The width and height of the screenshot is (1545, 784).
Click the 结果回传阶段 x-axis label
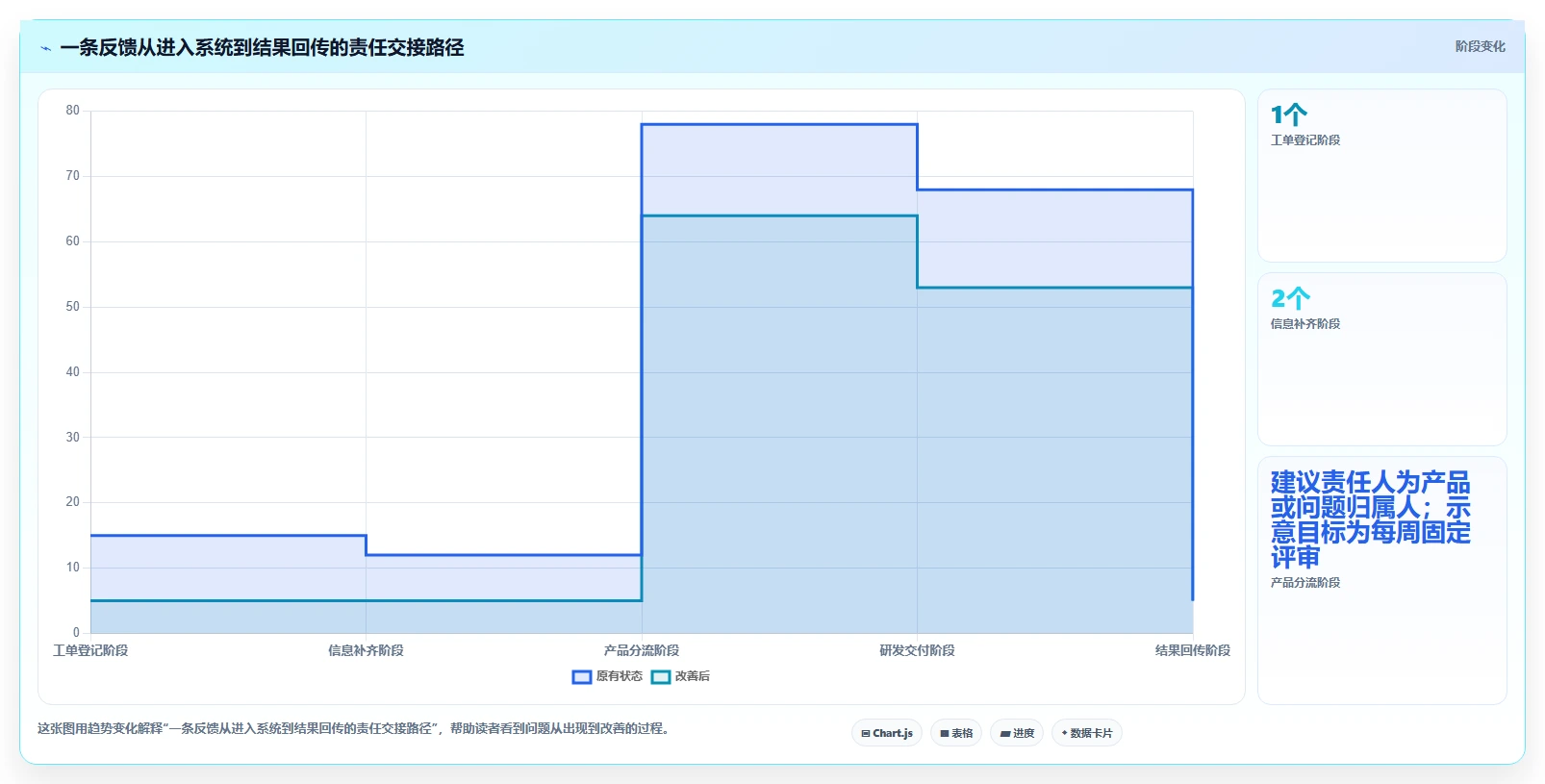click(1193, 650)
